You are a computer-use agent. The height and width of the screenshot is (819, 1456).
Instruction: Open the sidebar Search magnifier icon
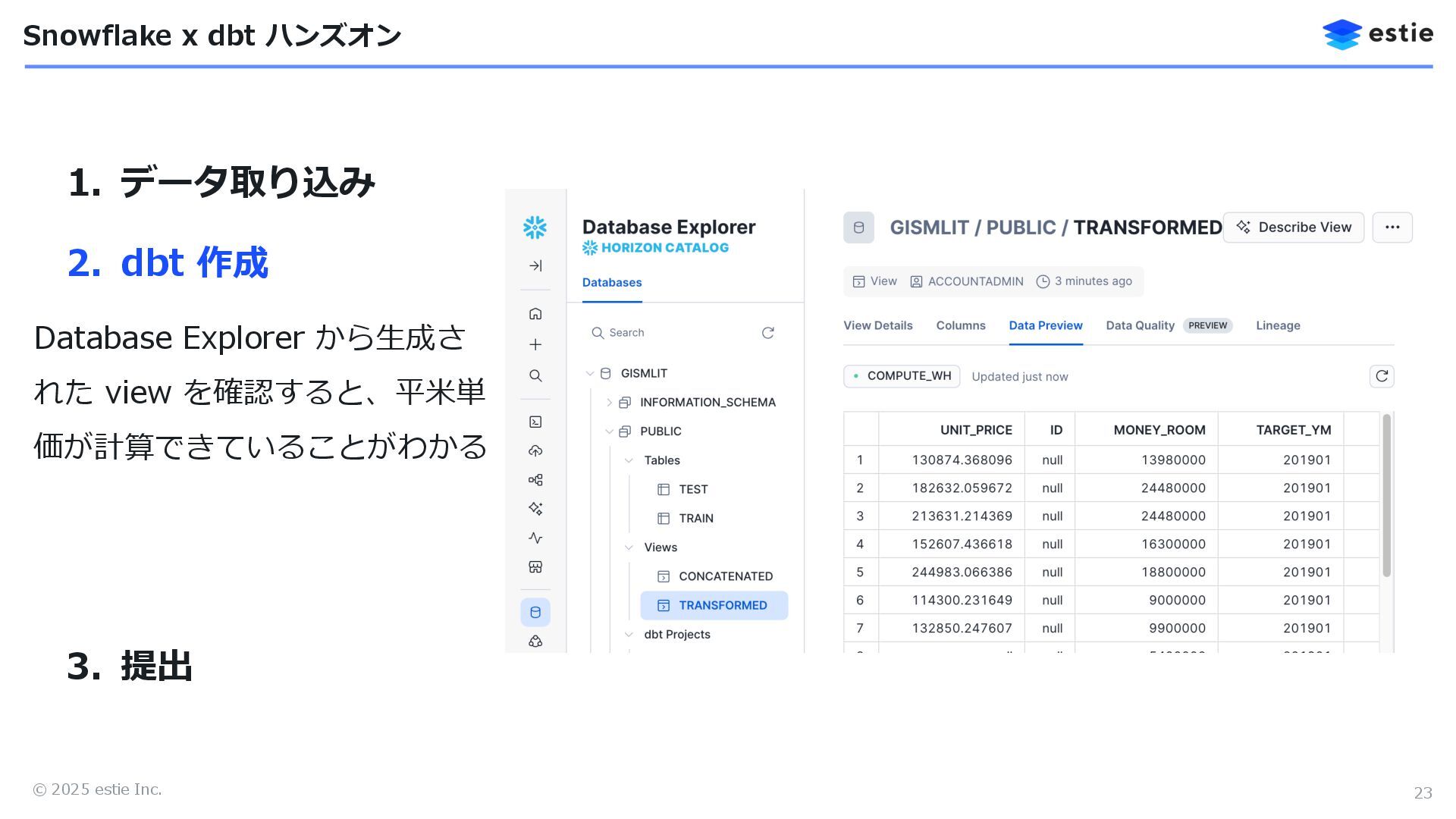pyautogui.click(x=535, y=376)
